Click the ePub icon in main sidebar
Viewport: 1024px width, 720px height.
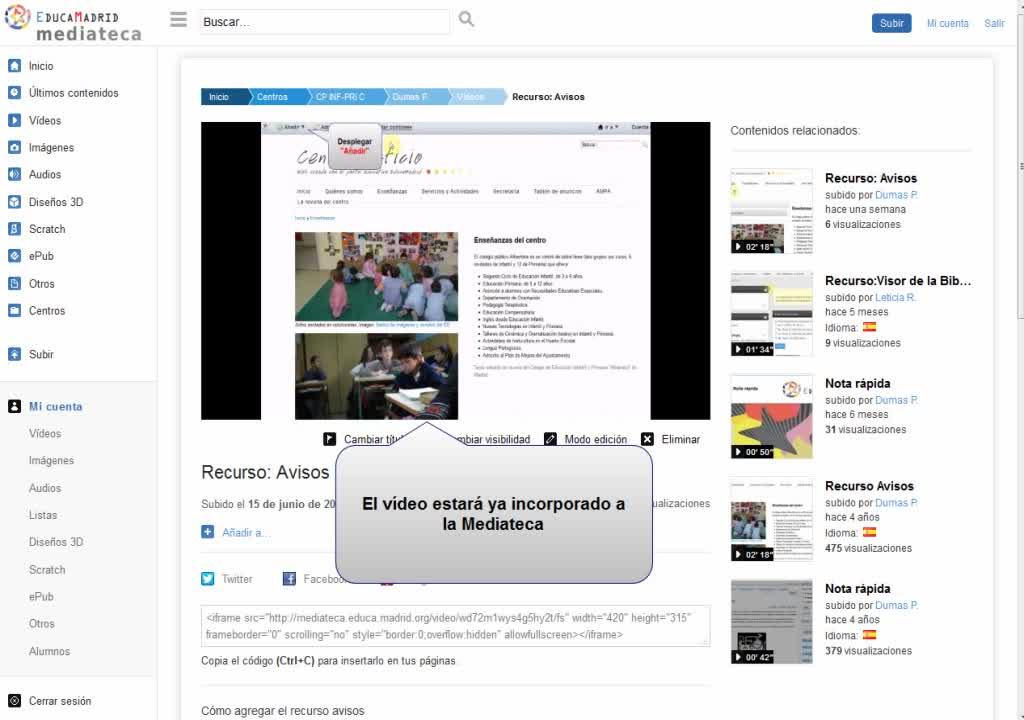click(x=14, y=256)
